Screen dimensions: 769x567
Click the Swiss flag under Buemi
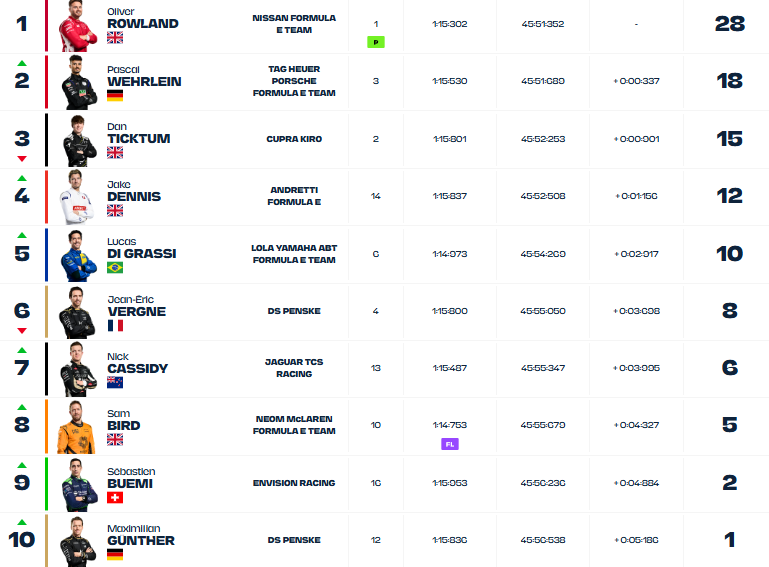pos(115,498)
